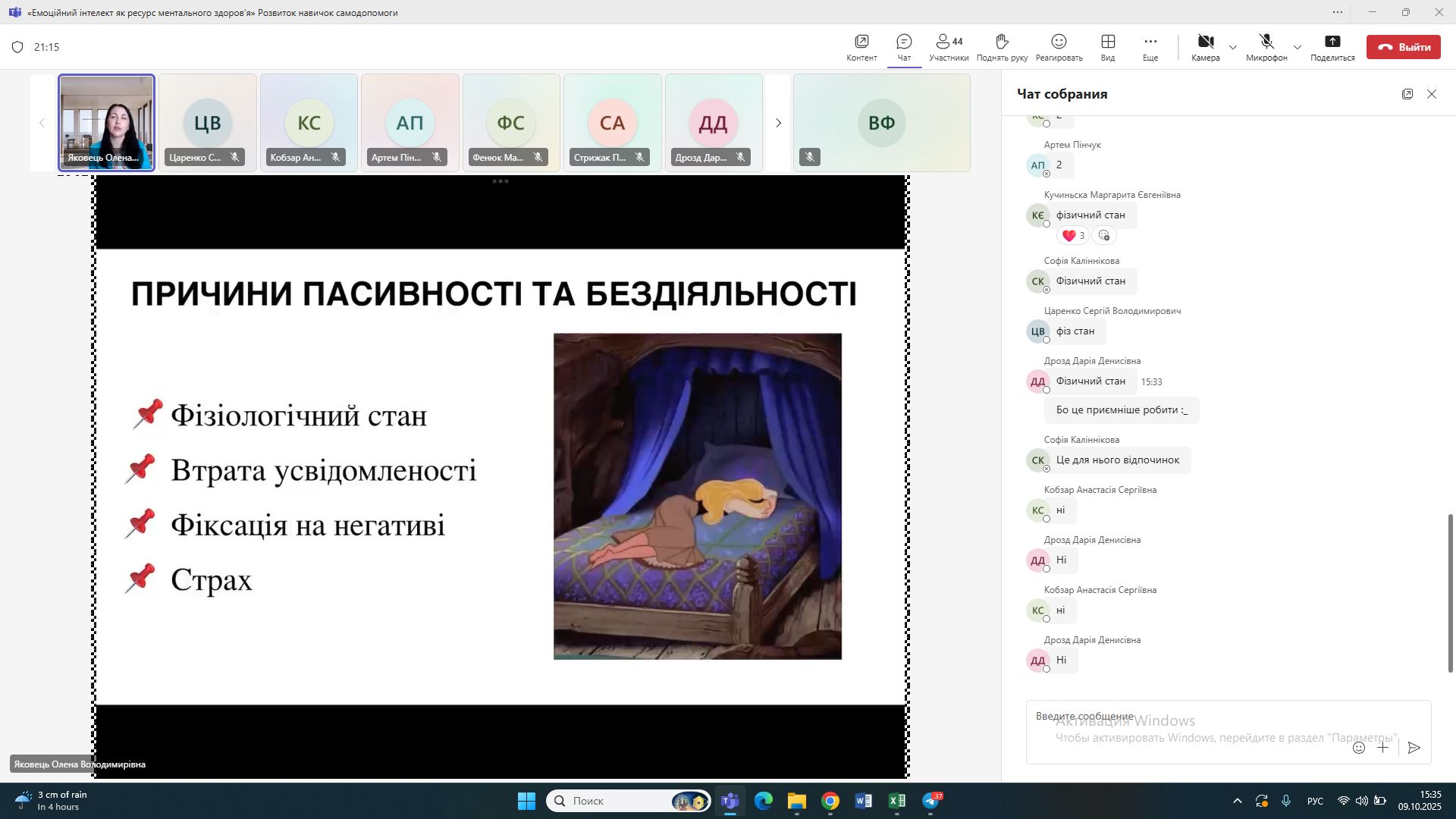Expand camera options dropdown arrow
This screenshot has width=1456, height=819.
(x=1233, y=48)
